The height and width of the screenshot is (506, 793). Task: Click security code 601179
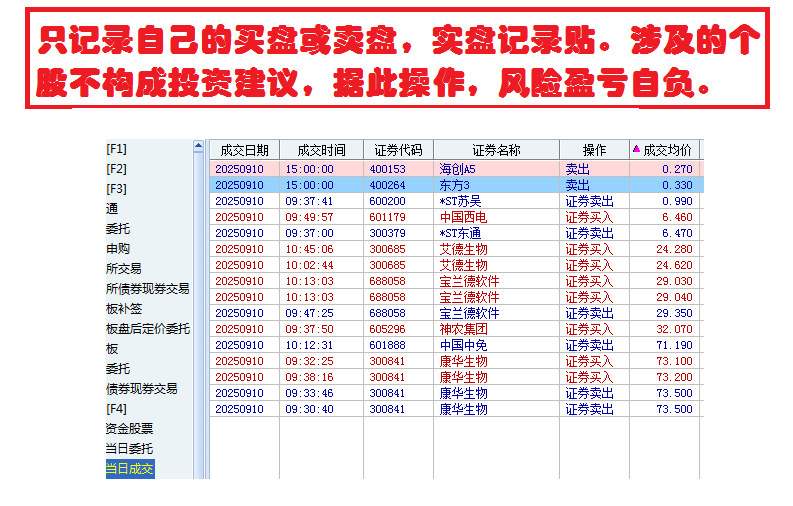point(387,217)
